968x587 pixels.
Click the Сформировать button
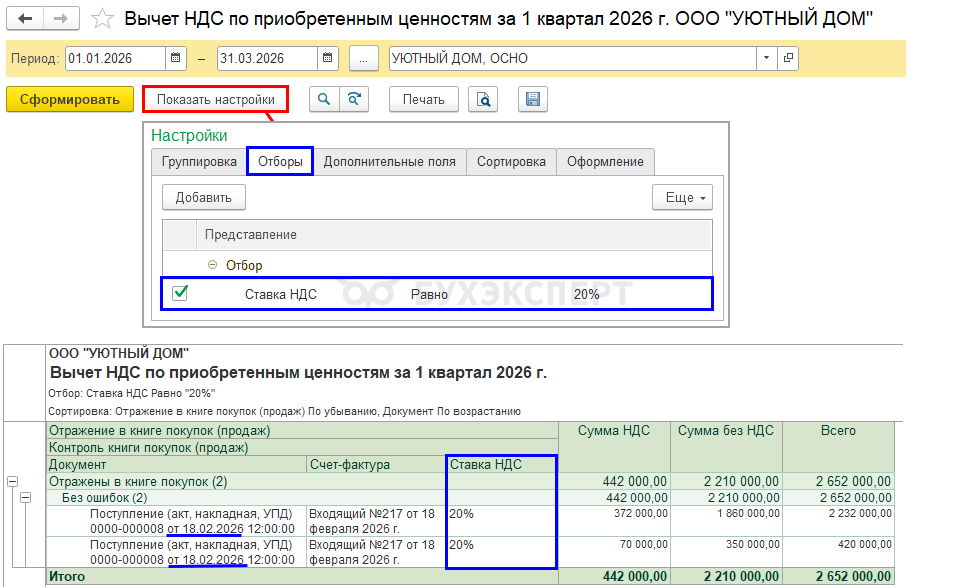pyautogui.click(x=70, y=99)
